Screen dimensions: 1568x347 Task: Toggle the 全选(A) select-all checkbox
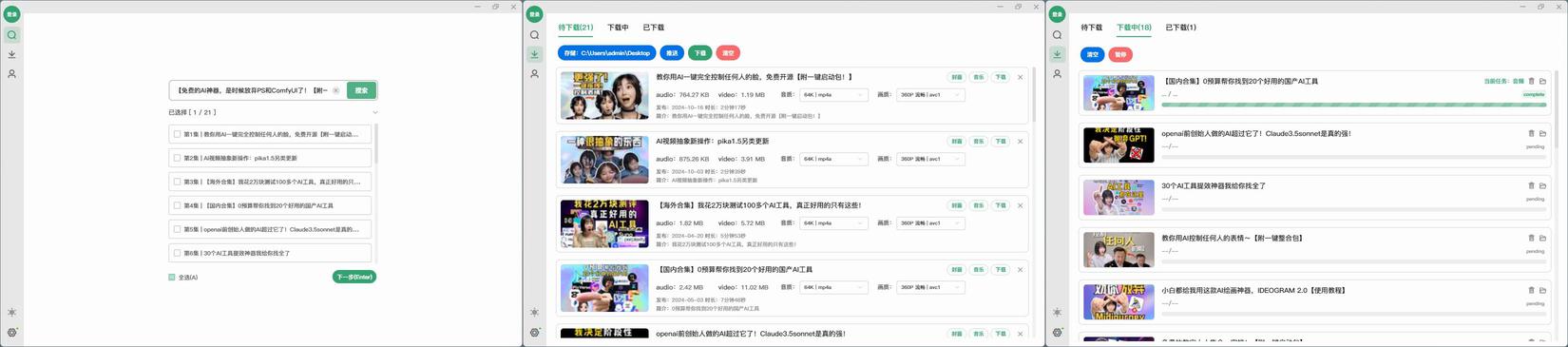click(172, 278)
